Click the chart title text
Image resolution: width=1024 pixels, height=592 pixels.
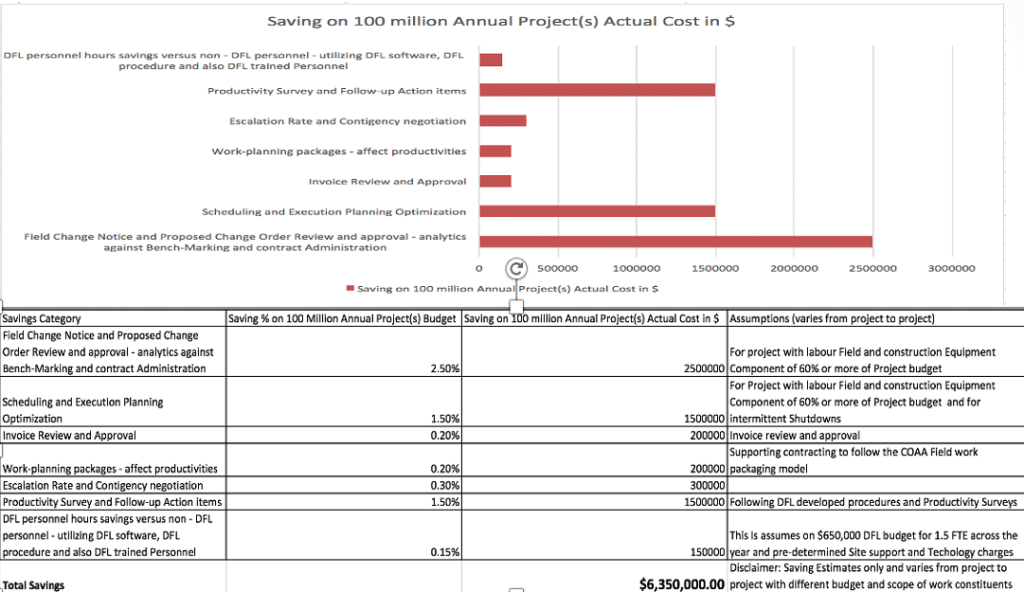tap(501, 21)
